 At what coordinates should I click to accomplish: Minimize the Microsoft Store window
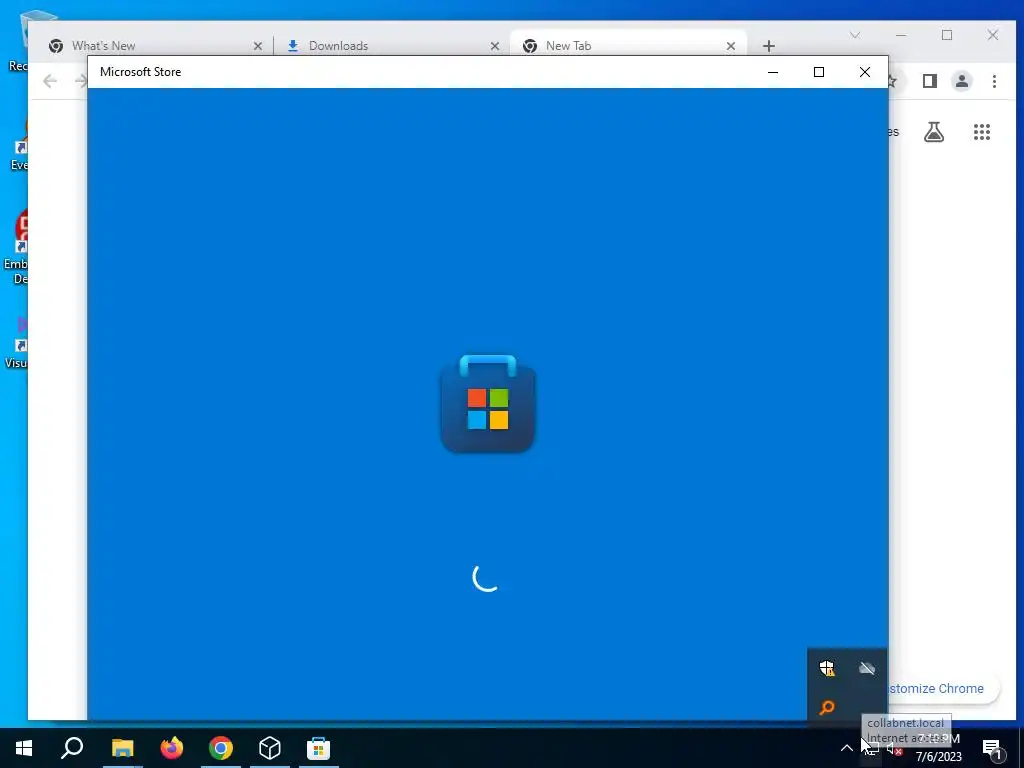coord(773,72)
